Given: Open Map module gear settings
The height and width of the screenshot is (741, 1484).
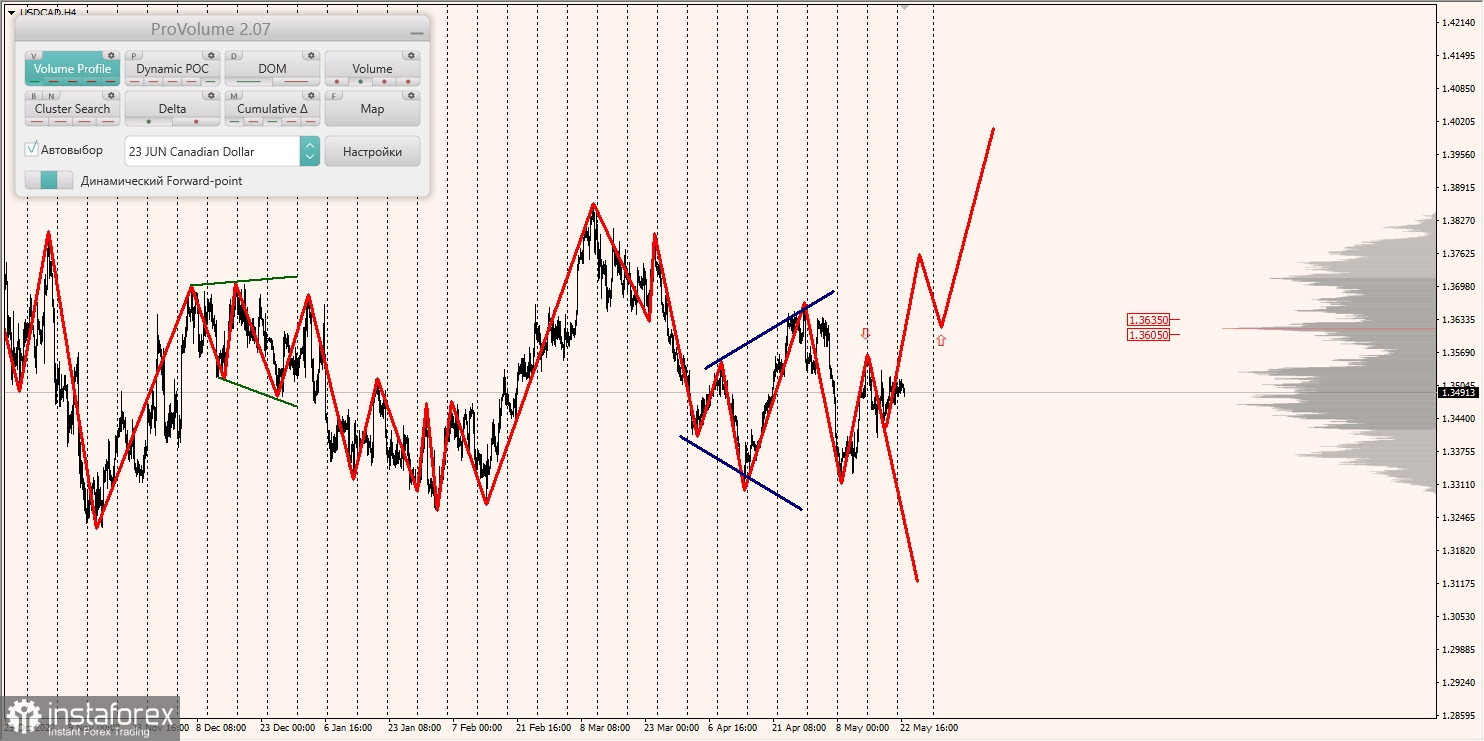Looking at the screenshot, I should pyautogui.click(x=411, y=96).
